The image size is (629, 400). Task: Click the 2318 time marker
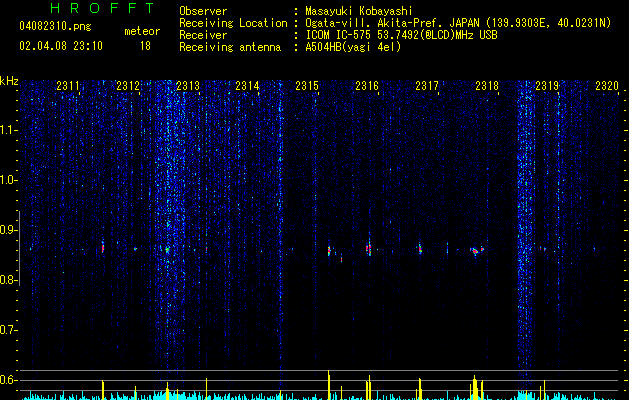(487, 86)
